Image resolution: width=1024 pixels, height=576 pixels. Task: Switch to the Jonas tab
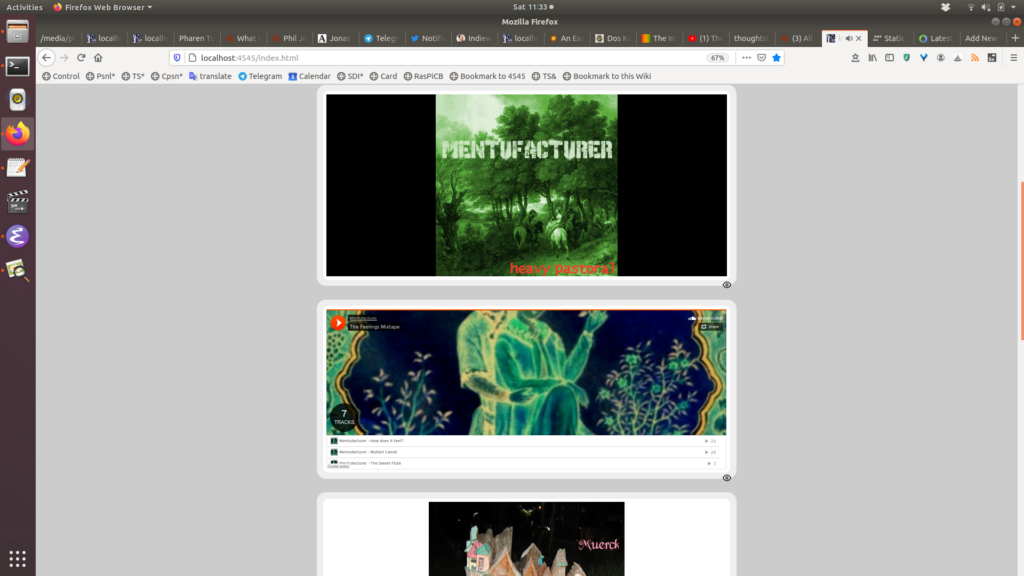point(334,39)
